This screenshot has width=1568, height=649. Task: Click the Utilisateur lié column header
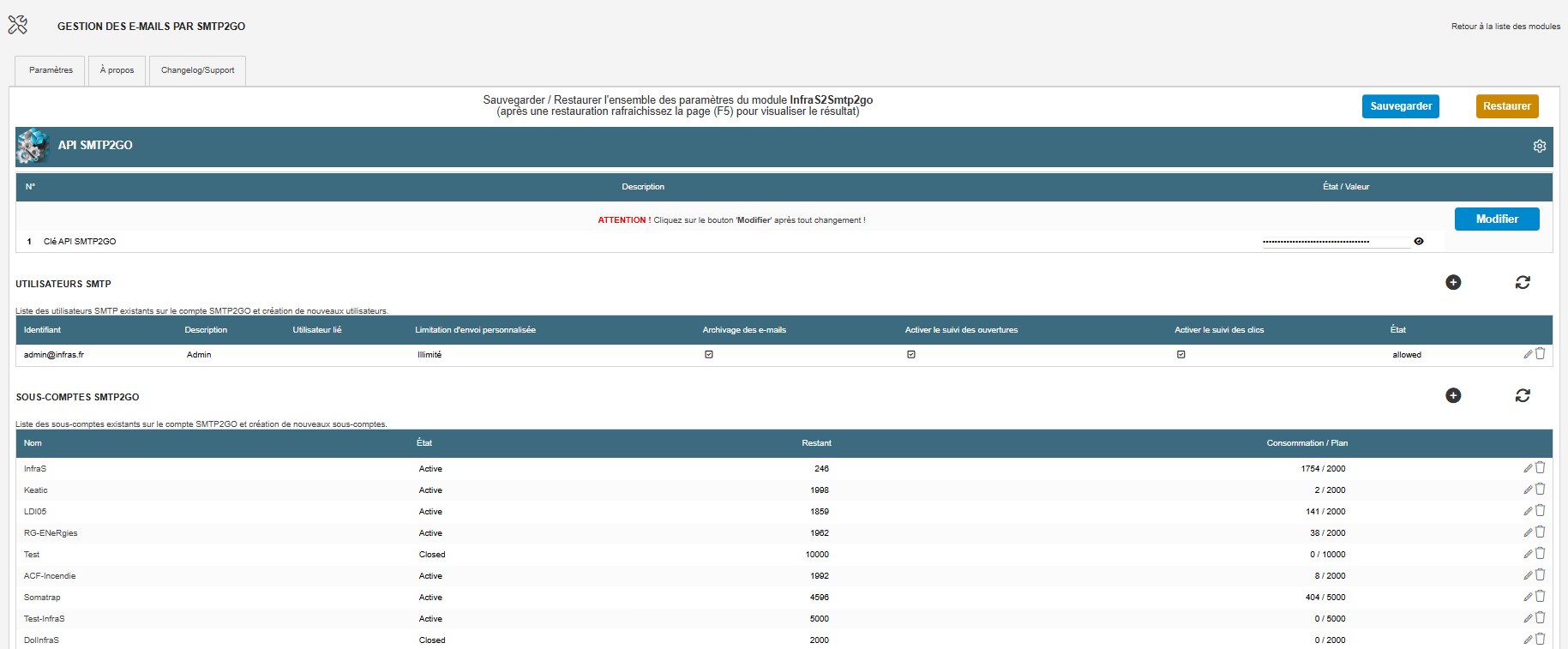click(x=317, y=330)
